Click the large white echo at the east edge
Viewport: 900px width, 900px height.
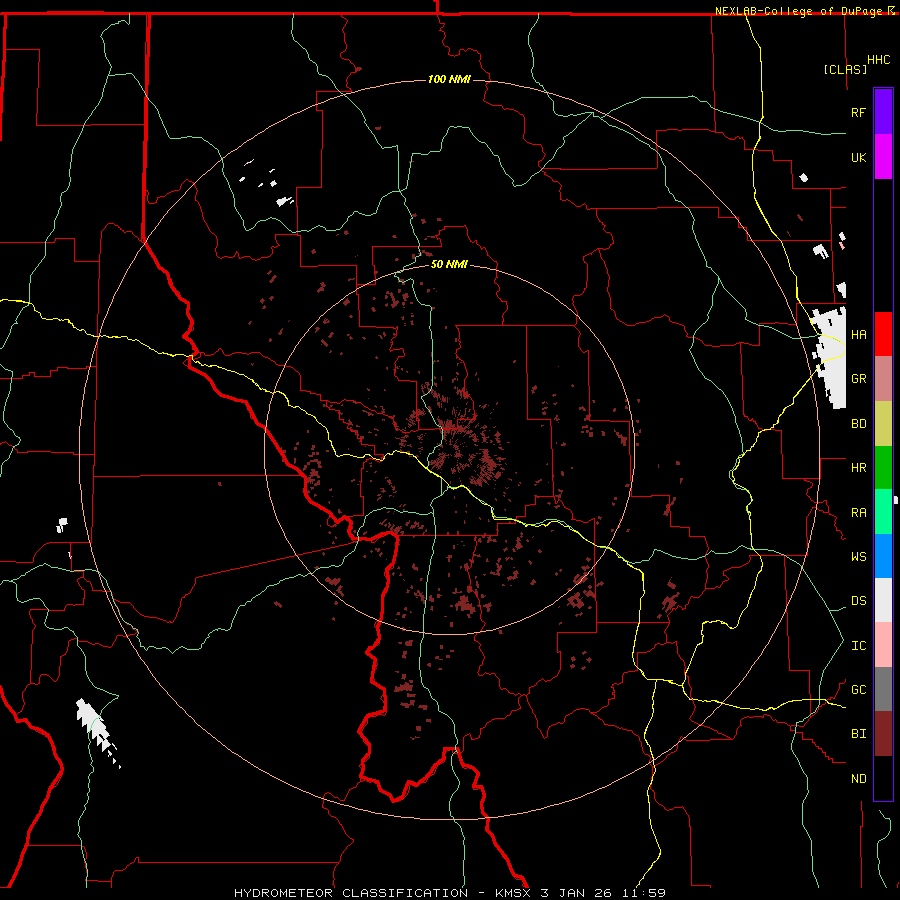[x=831, y=356]
